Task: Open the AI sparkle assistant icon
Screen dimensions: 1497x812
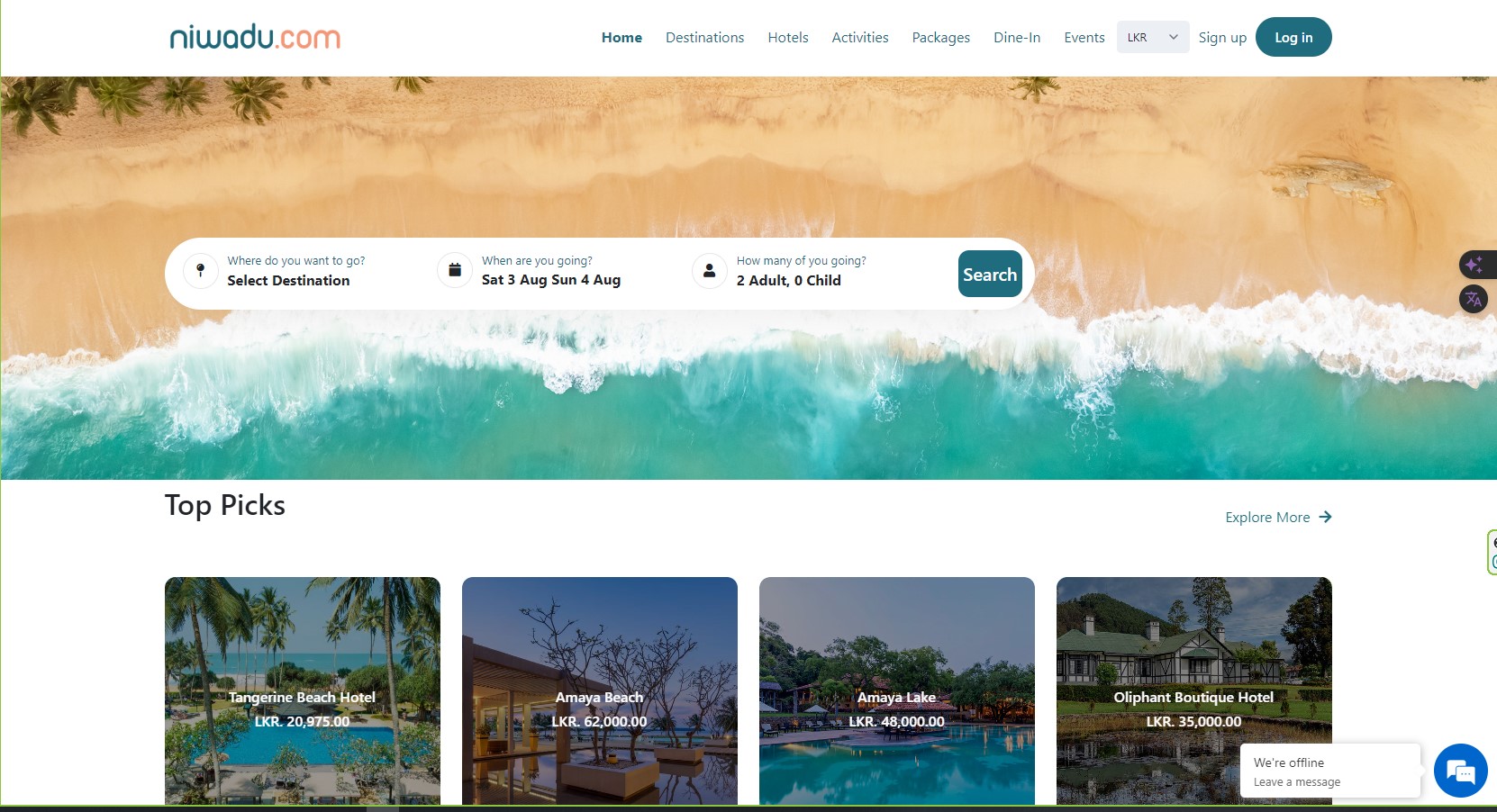Action: tap(1474, 265)
